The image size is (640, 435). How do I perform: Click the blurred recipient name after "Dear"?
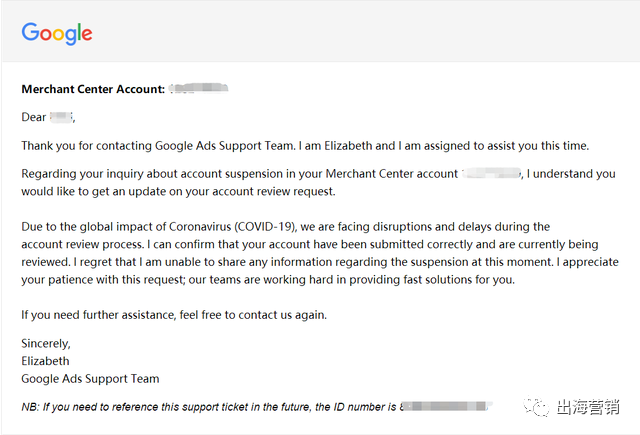[61, 117]
